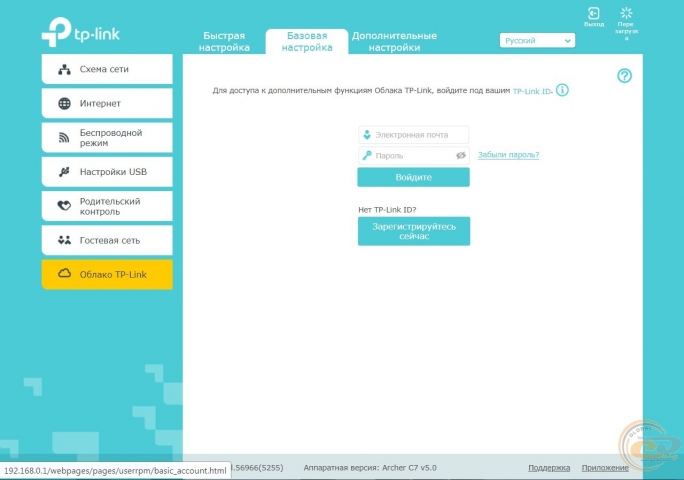Open the Приложение footer link
The height and width of the screenshot is (480, 684).
(605, 468)
